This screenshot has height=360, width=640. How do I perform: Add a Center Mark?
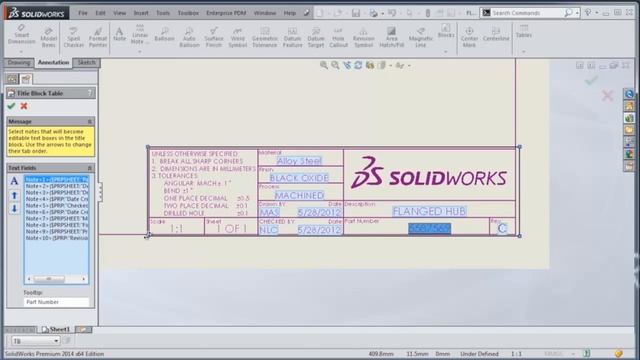click(469, 38)
